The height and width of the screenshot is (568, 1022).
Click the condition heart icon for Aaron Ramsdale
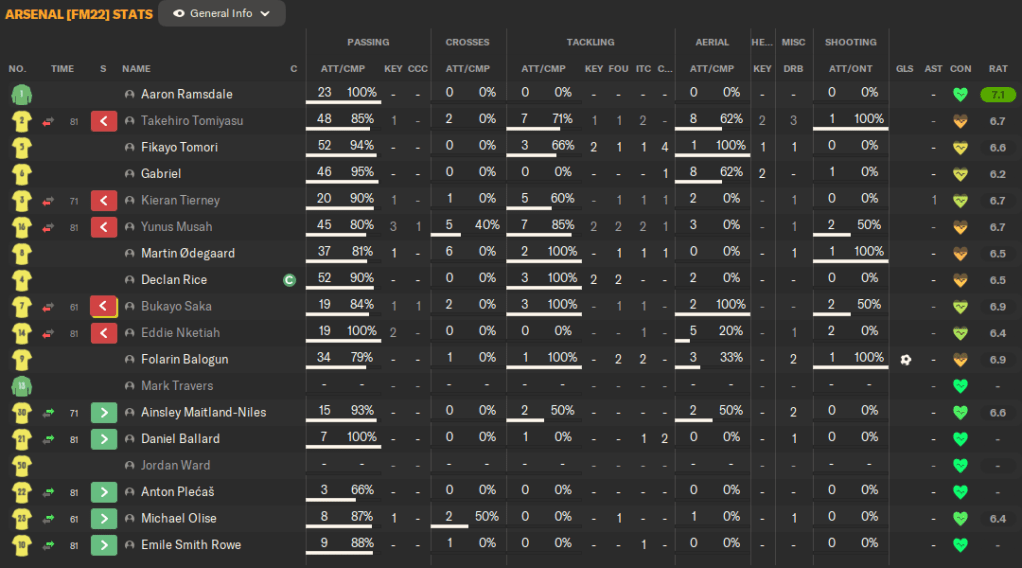click(x=960, y=95)
